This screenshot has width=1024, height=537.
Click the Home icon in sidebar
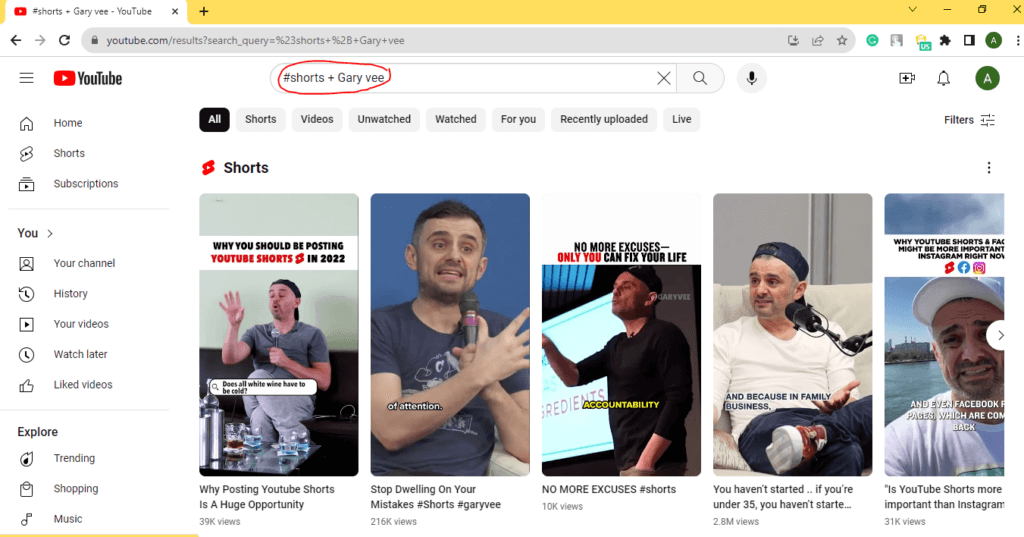(26, 123)
